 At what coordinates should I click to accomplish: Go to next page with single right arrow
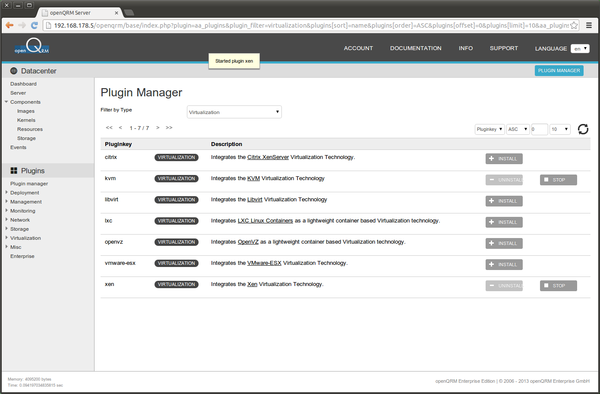[158, 128]
